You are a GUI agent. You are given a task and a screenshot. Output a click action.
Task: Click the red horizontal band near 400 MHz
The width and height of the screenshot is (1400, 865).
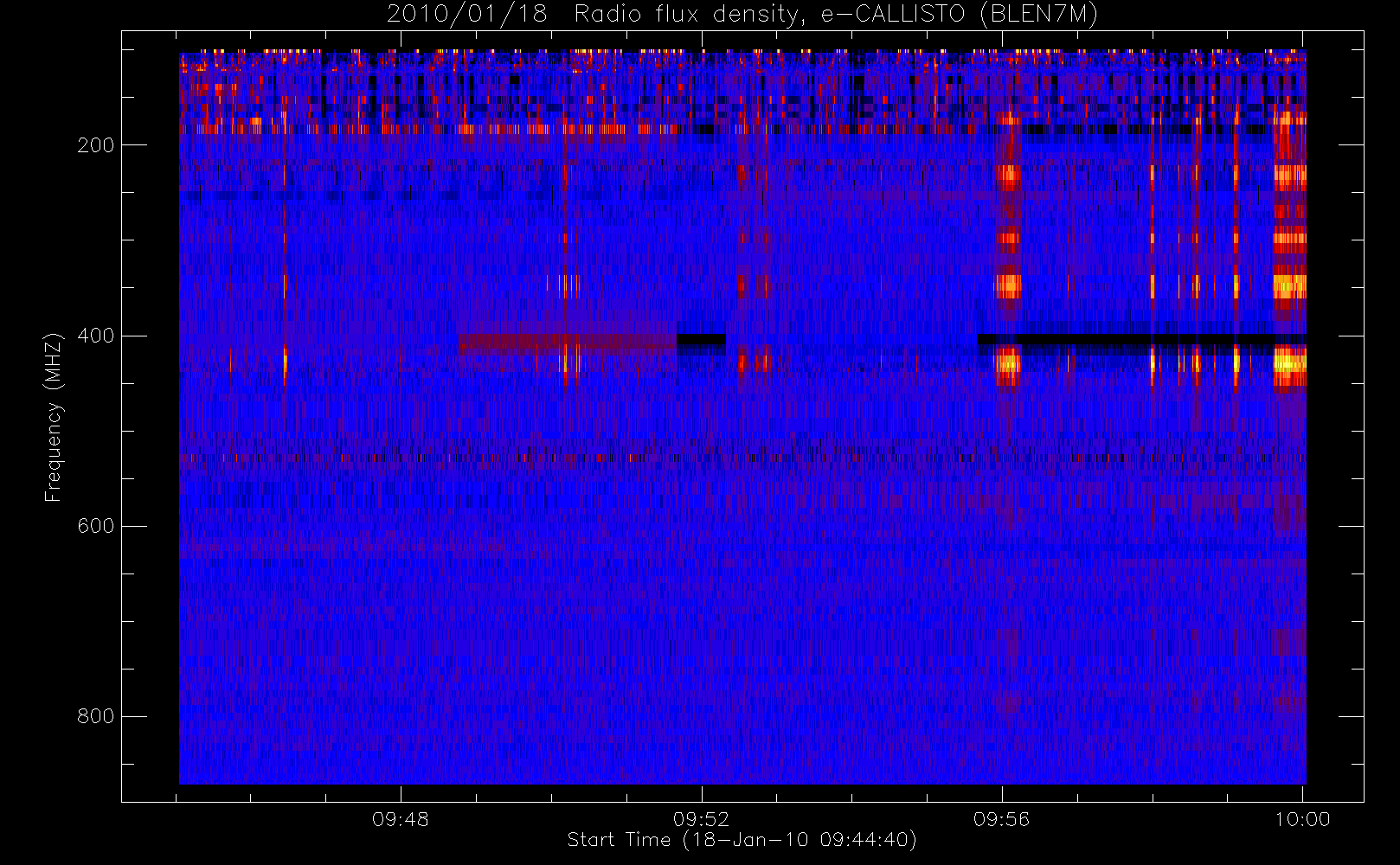(x=567, y=343)
